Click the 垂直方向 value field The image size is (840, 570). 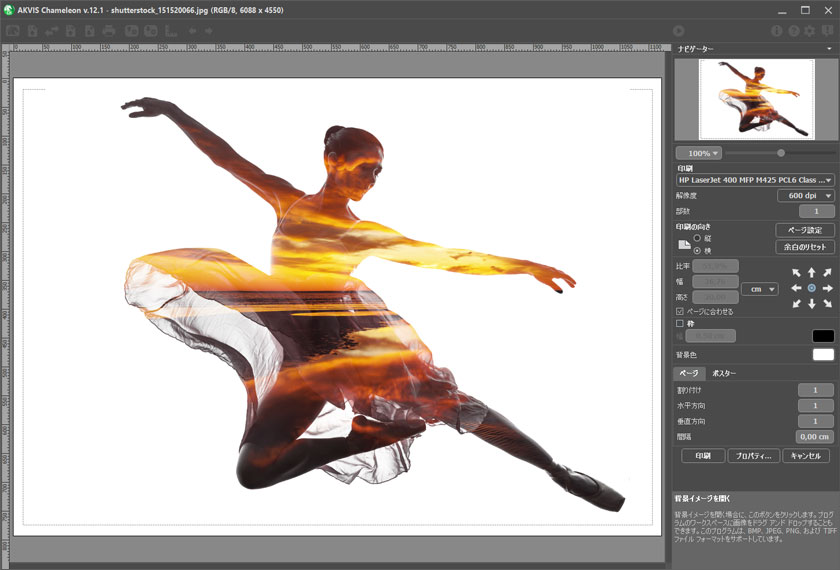(815, 421)
